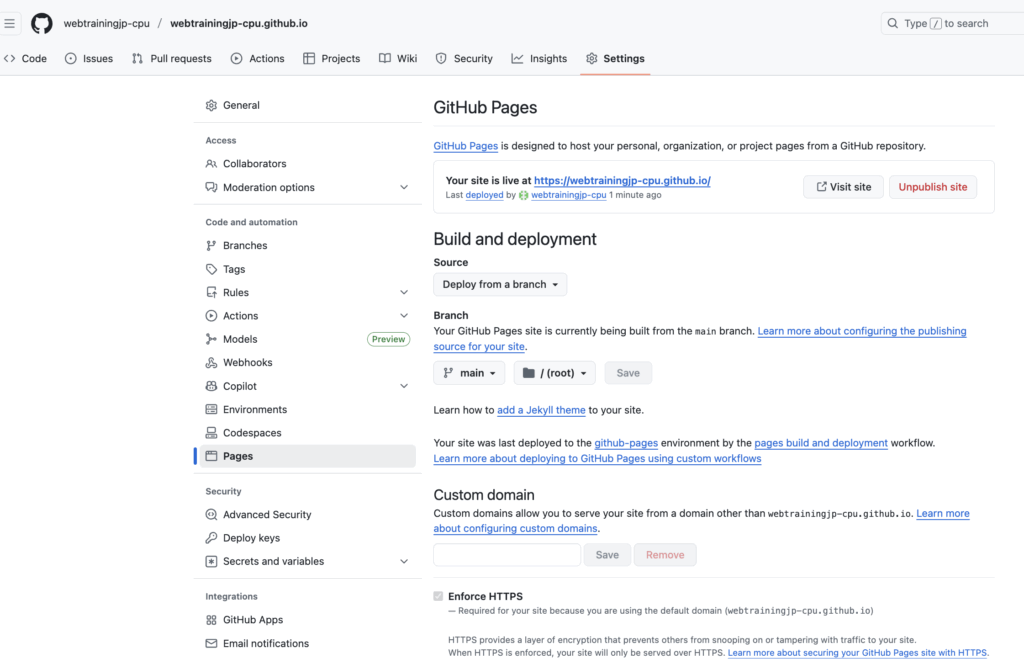Click the Deploy keys key icon

(211, 538)
